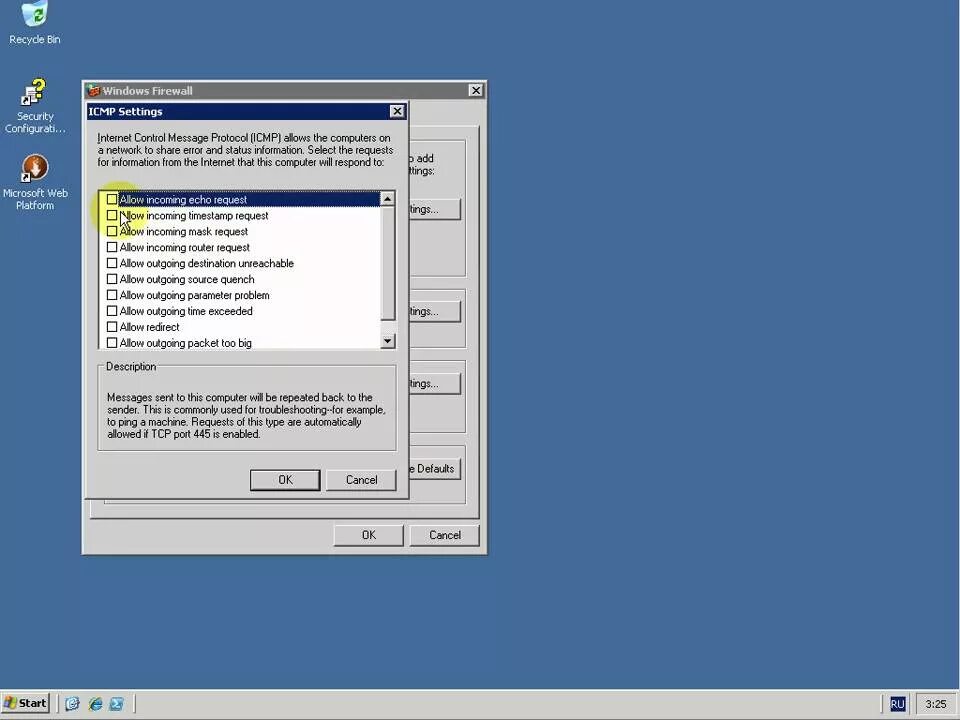
Task: Select the 'Allow incoming echo request' row text
Action: (x=183, y=200)
